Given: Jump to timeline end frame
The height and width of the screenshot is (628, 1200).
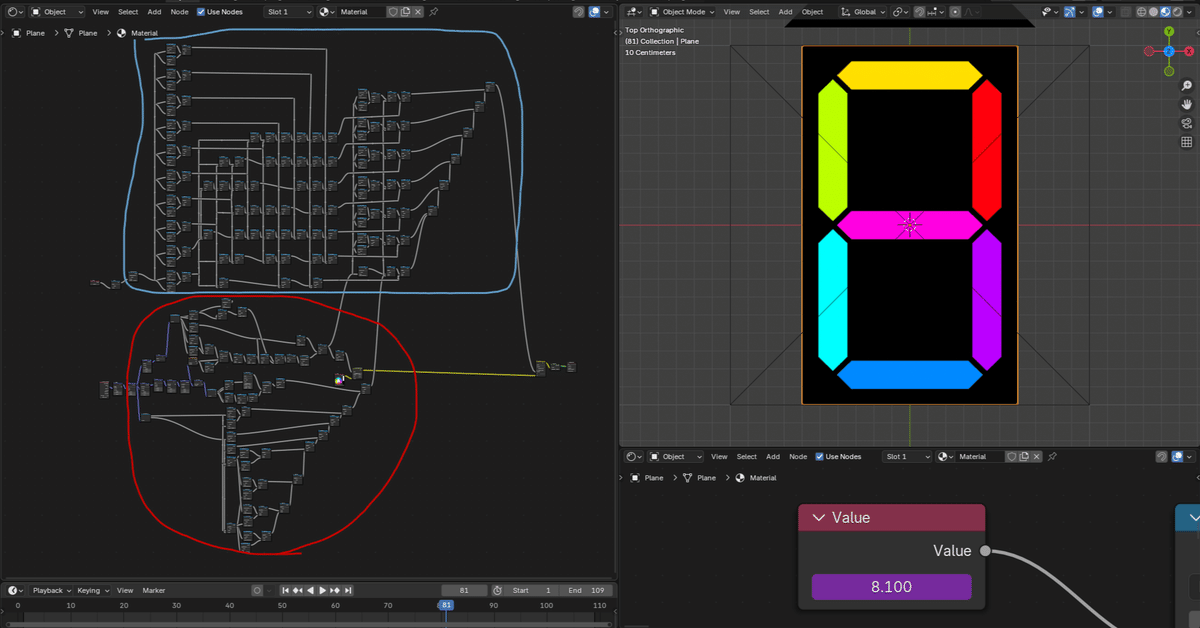Looking at the screenshot, I should click(x=346, y=591).
